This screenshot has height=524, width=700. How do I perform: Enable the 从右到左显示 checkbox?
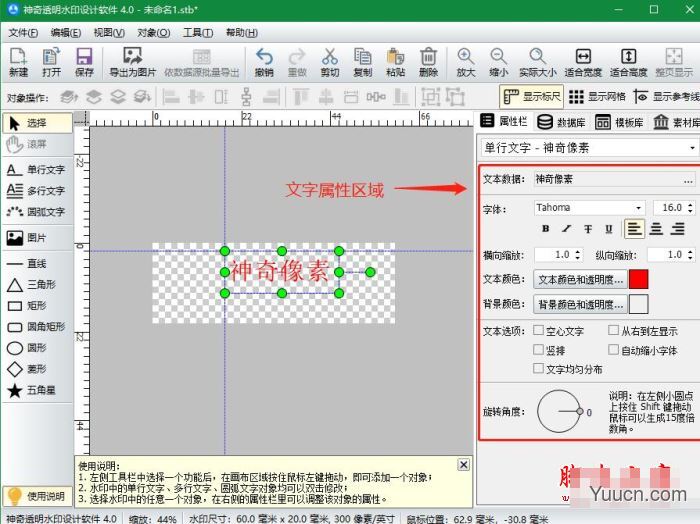[x=613, y=330]
